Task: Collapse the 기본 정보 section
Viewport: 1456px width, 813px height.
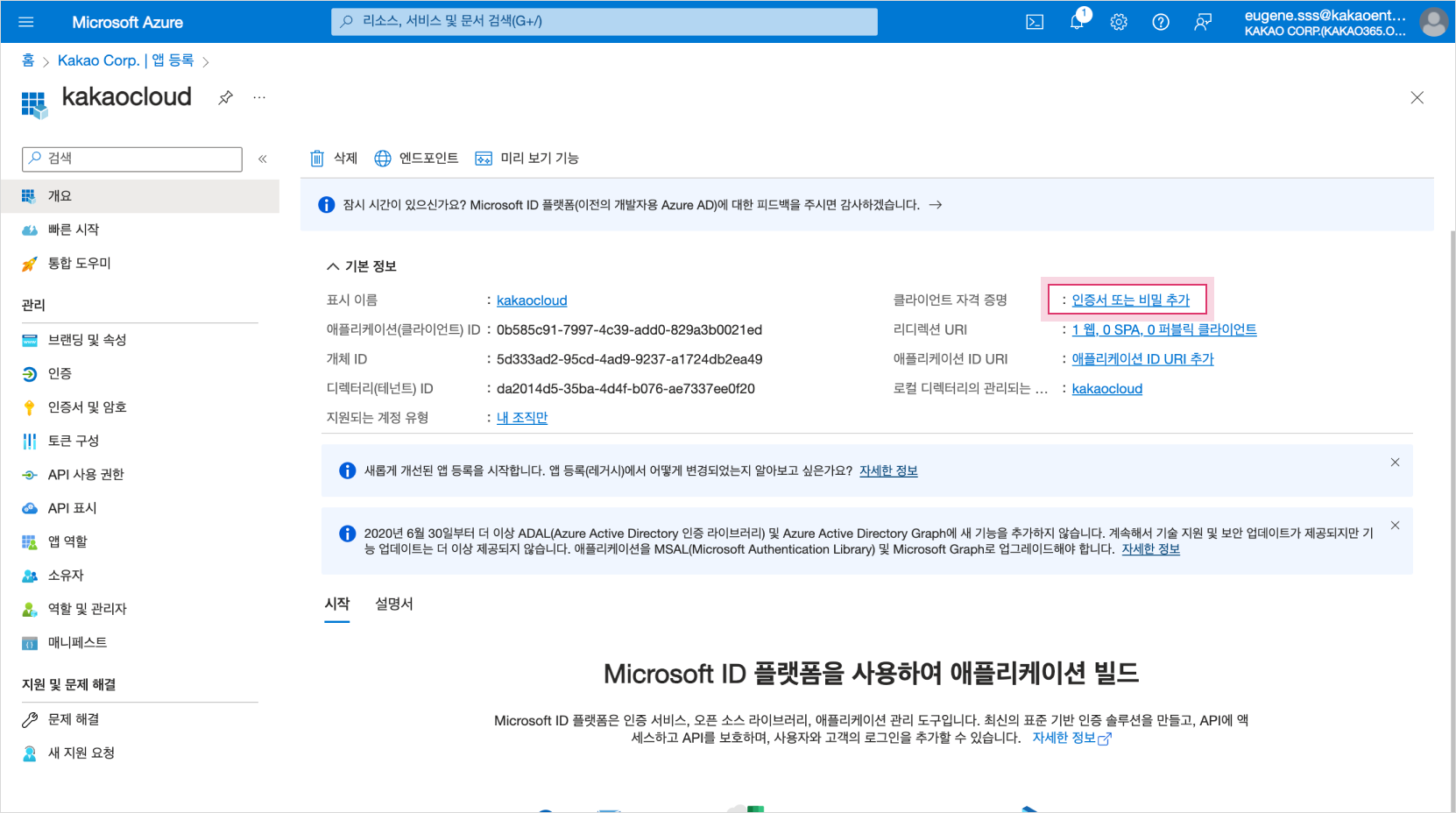Action: click(x=361, y=266)
